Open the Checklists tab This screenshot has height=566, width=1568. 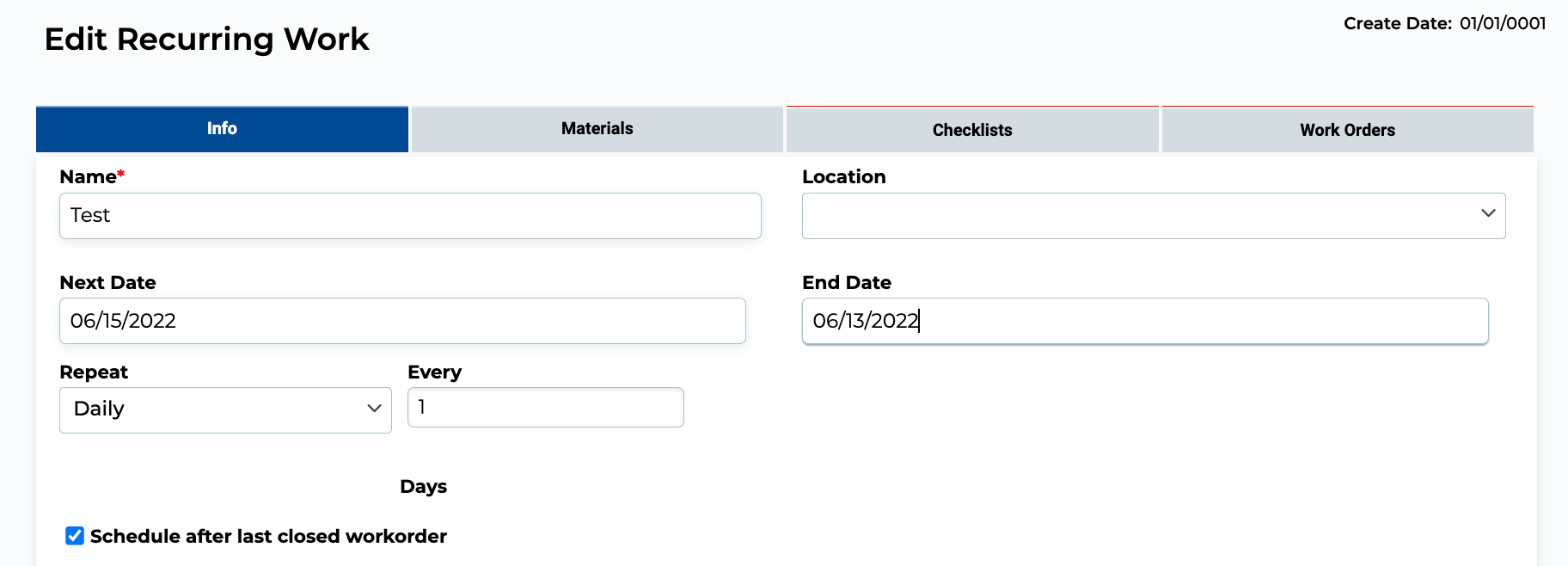972,130
